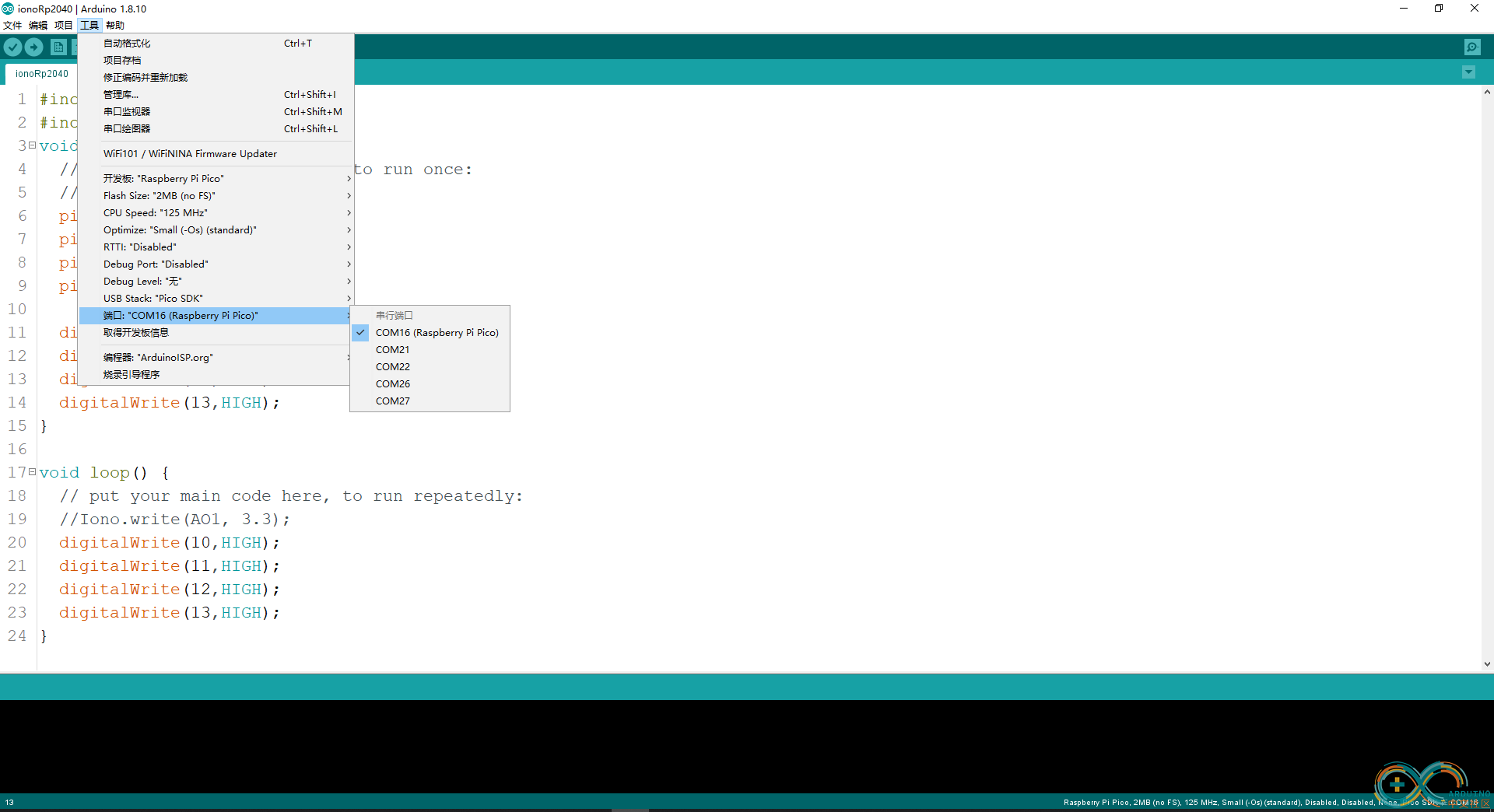
Task: Click the 端口 "COM16 (Raspberry Pi Pico)" menu entry
Action: [x=216, y=316]
